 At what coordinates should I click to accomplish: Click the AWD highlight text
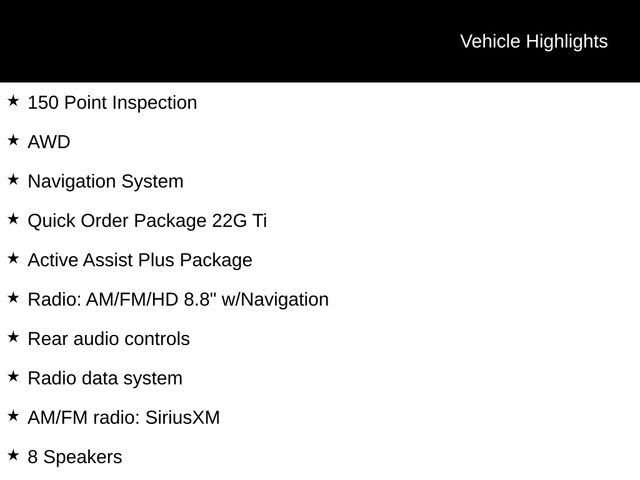coord(49,142)
